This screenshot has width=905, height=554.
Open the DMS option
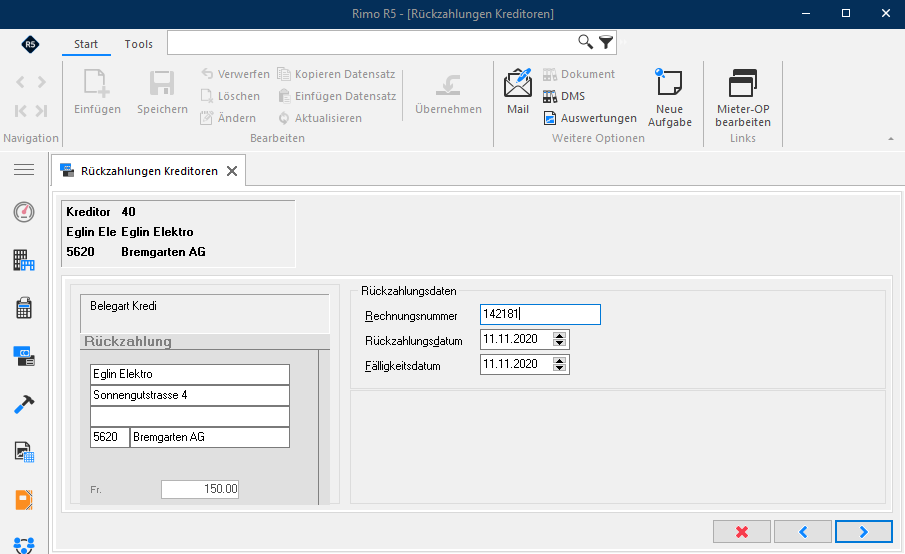[x=564, y=96]
